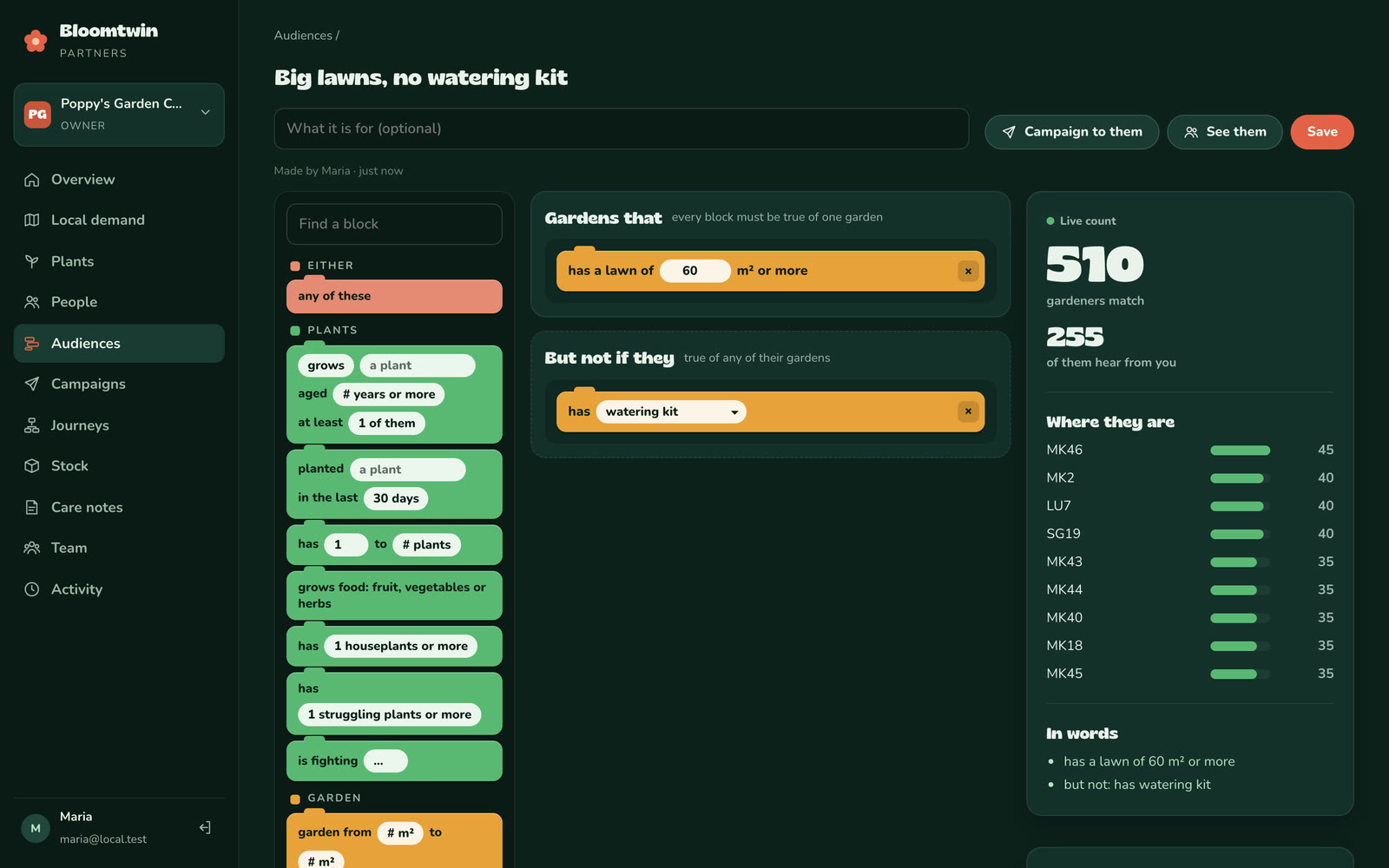Click the LU7 postcode bar
This screenshot has height=868, width=1389.
point(1240,506)
